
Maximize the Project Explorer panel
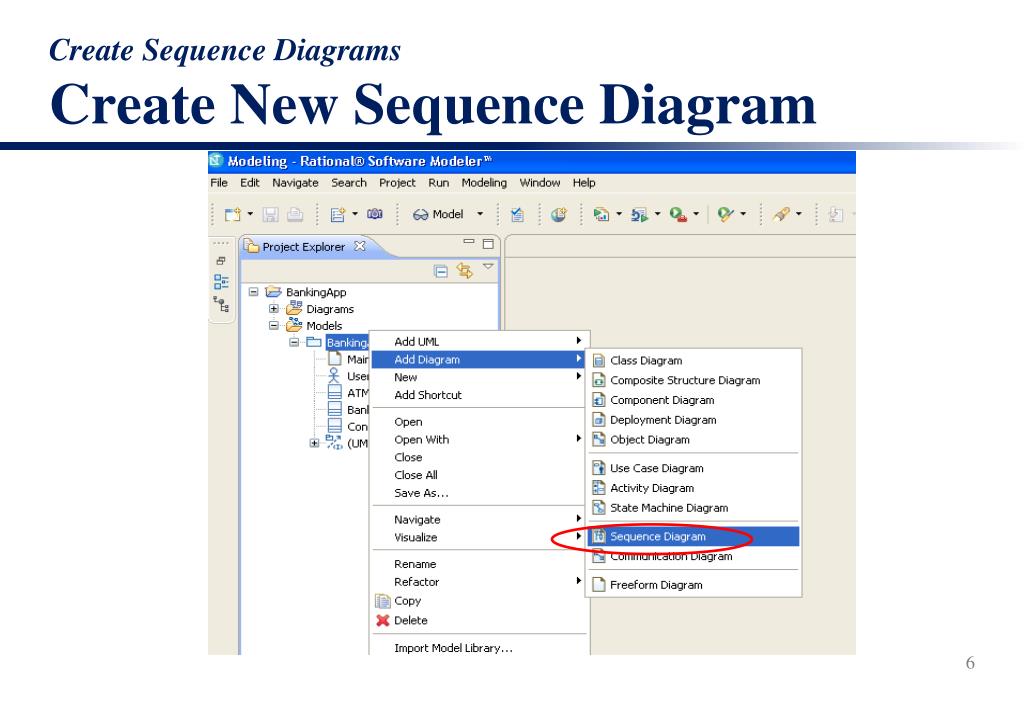tap(488, 244)
